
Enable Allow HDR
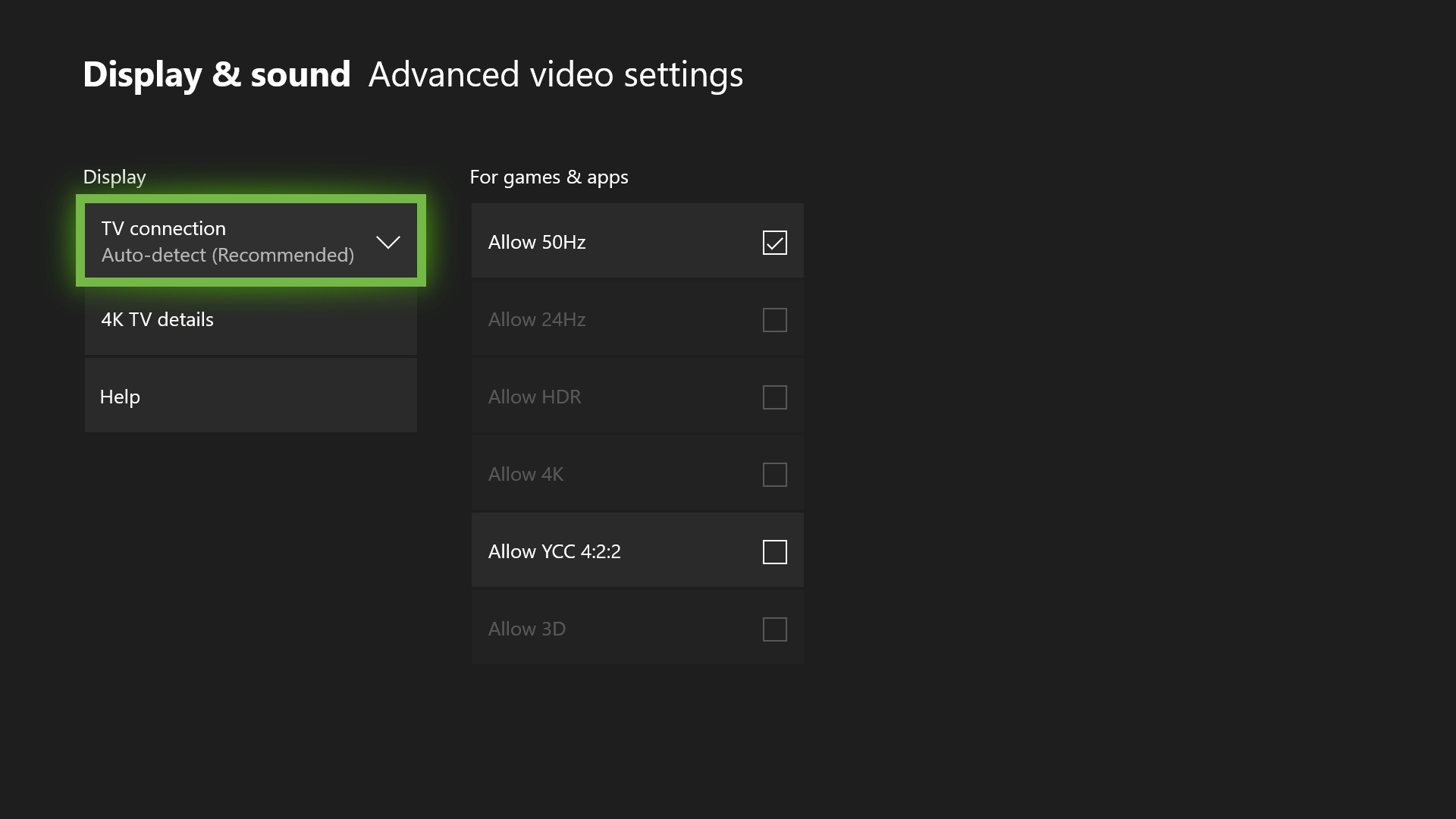[x=775, y=397]
